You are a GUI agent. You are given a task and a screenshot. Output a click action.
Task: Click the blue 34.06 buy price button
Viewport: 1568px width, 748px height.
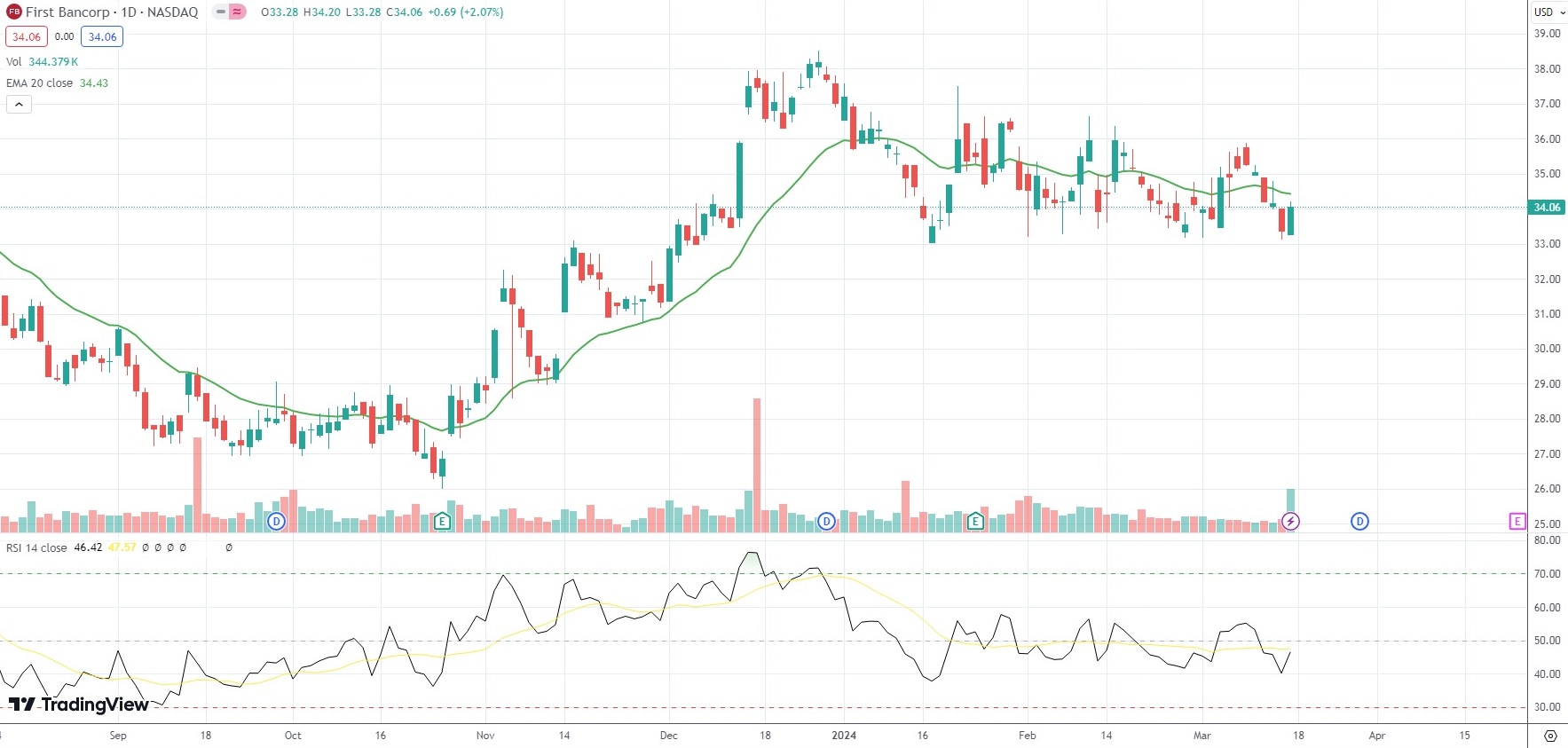102,36
